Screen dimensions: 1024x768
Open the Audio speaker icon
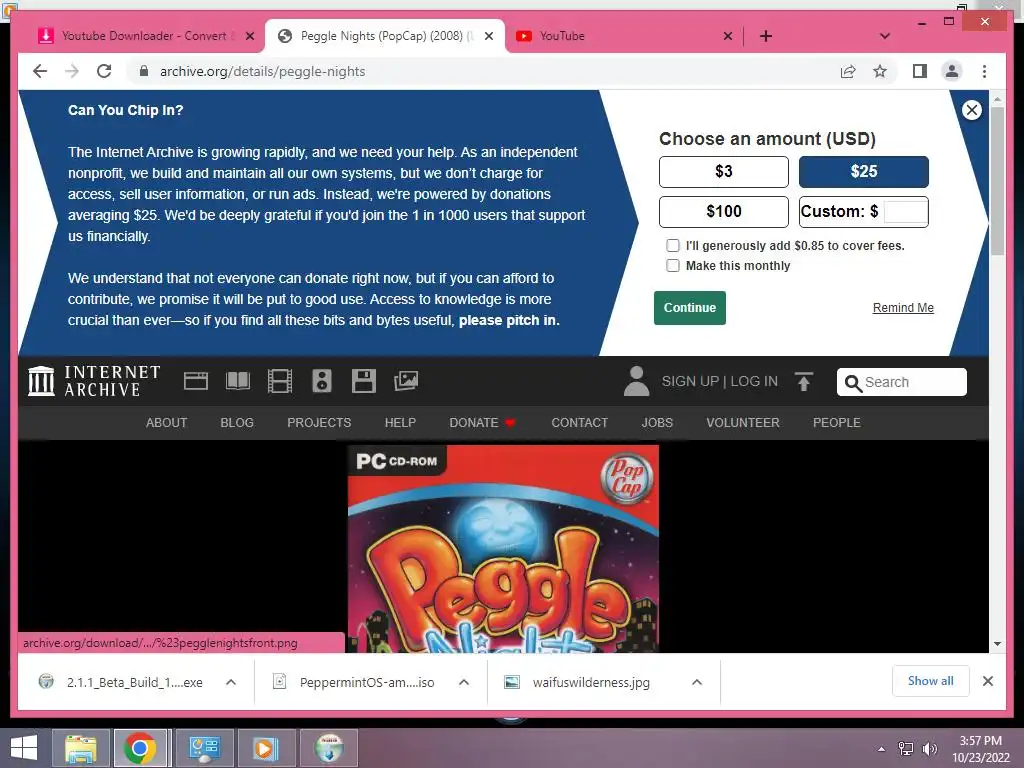(x=322, y=381)
